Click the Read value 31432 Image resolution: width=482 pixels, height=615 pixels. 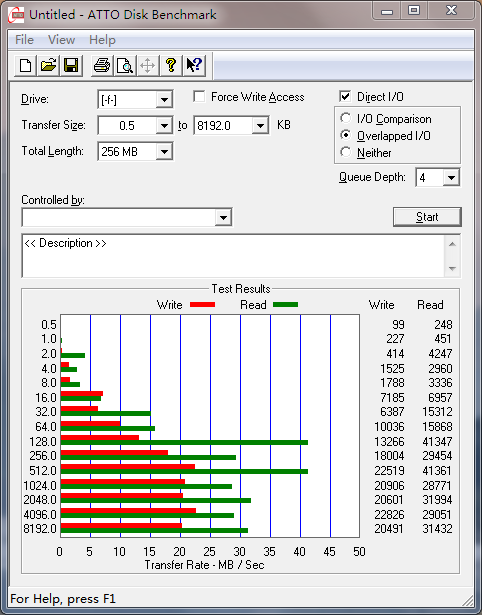click(x=437, y=528)
